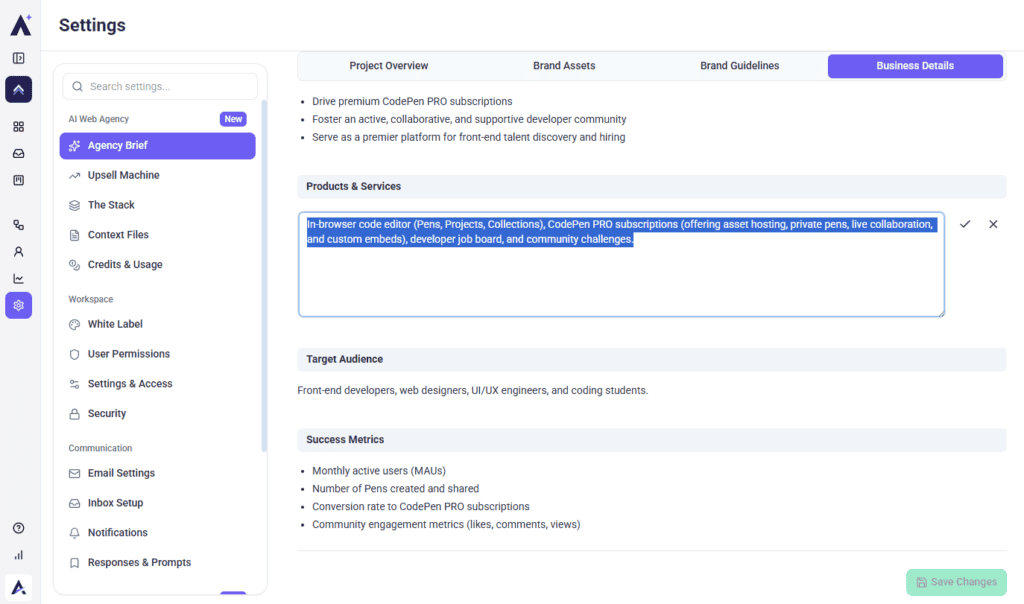Open the inbox tray icon in rail

[x=18, y=153]
